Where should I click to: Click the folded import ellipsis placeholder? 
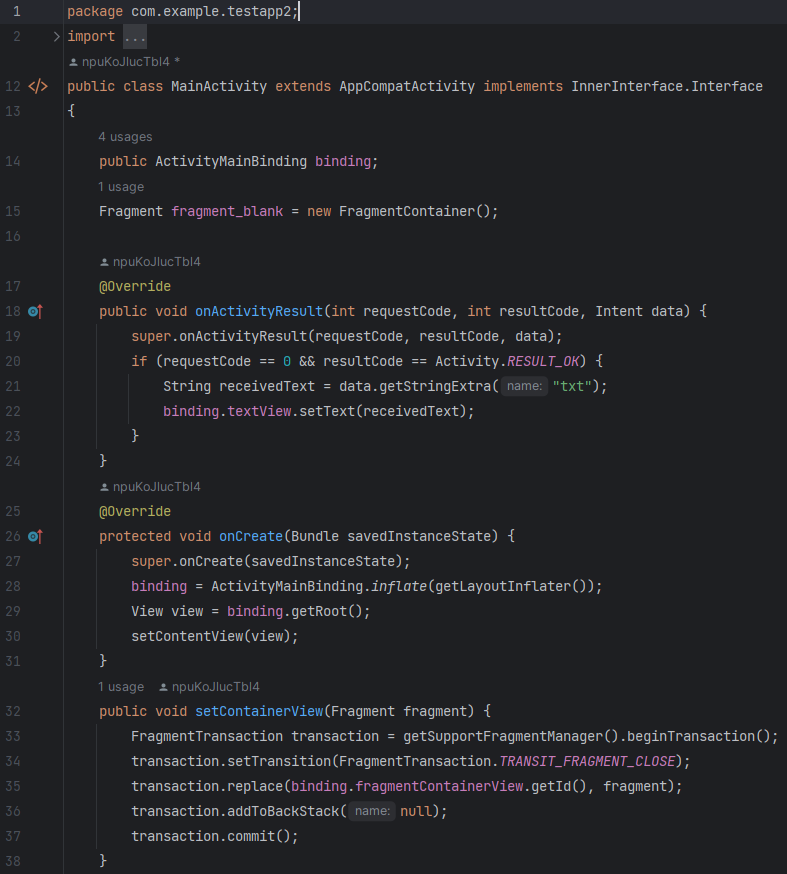(x=135, y=37)
